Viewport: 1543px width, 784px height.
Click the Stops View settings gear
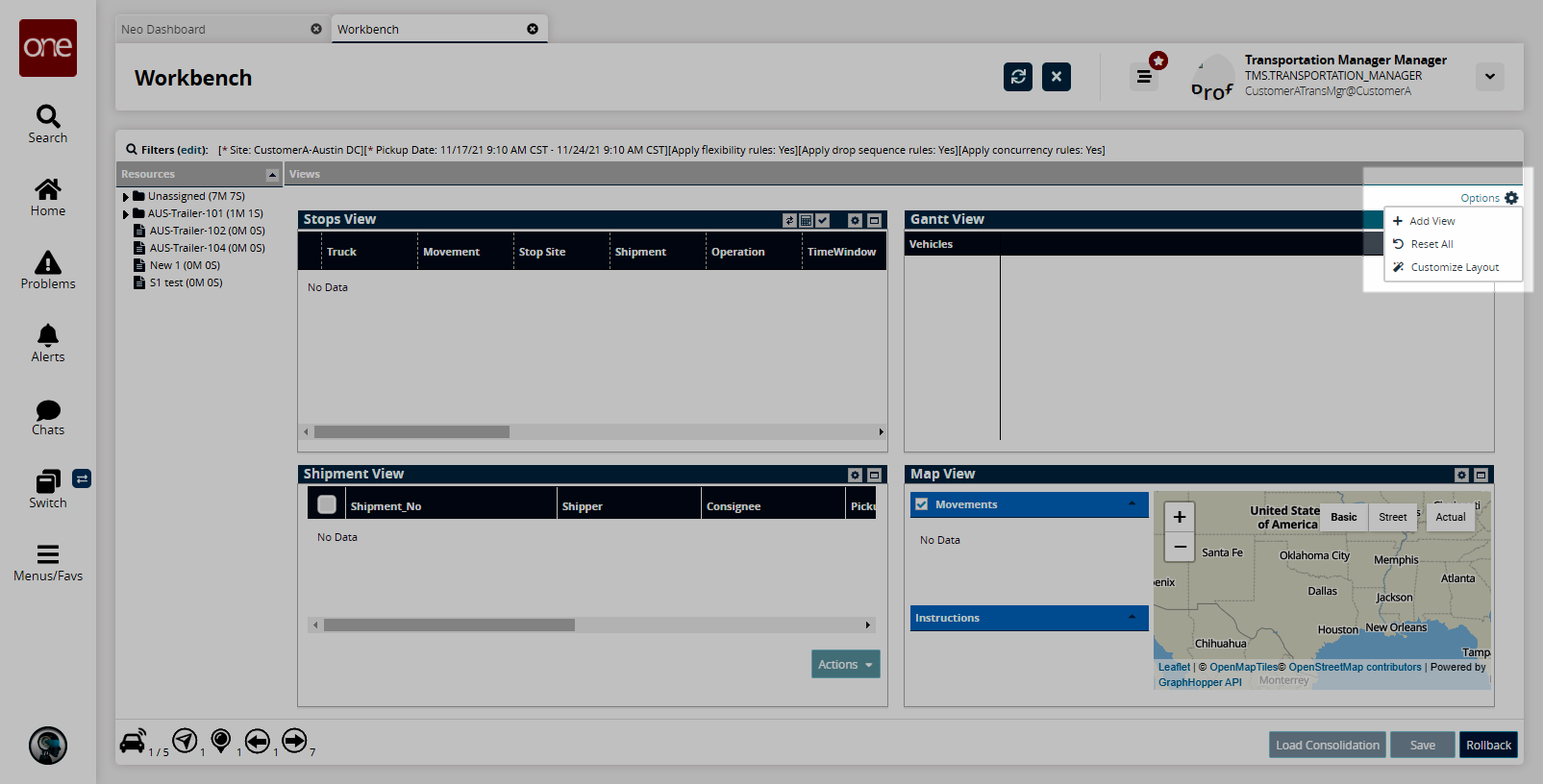click(x=855, y=220)
